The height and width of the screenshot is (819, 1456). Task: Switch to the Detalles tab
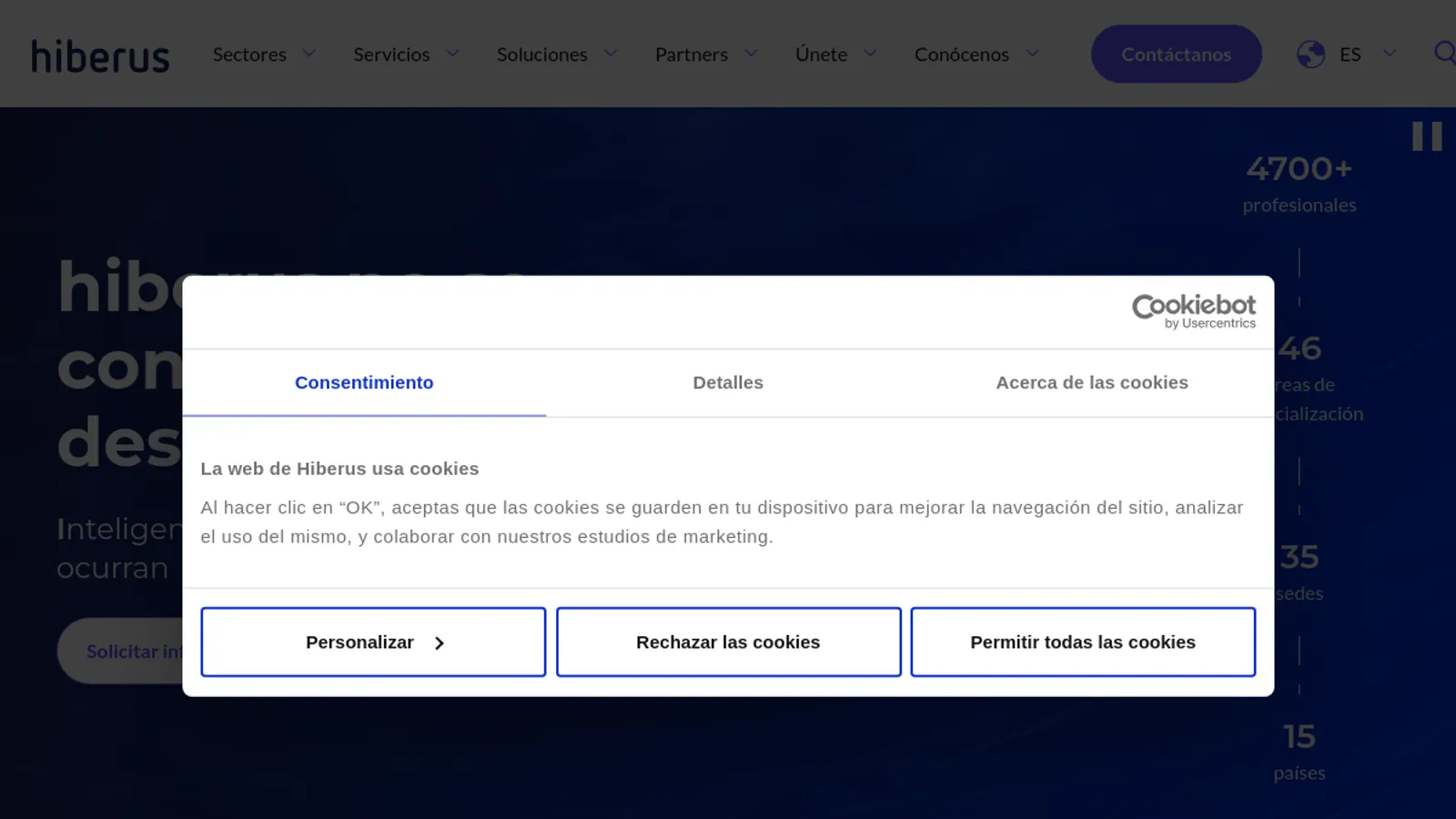728,383
